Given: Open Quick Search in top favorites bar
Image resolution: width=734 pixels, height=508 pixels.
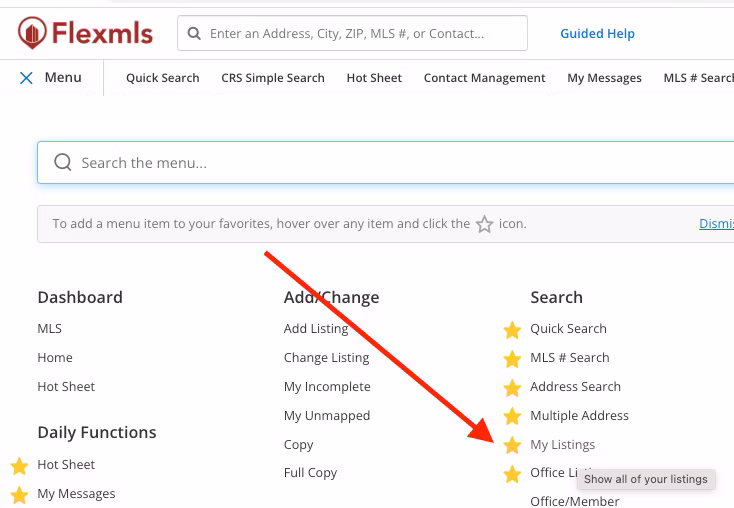Looking at the screenshot, I should (162, 78).
